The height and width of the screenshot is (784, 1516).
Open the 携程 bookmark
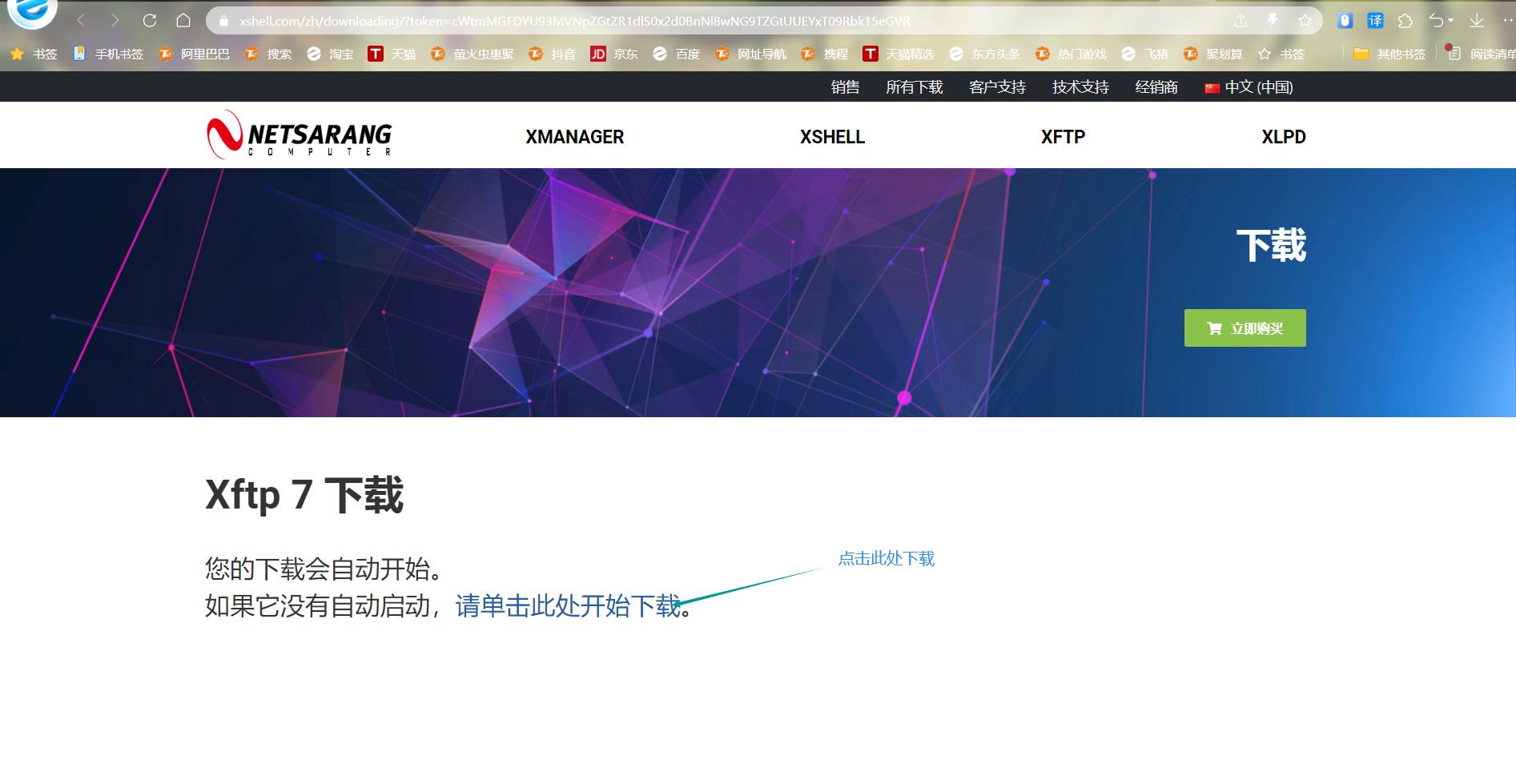(825, 54)
